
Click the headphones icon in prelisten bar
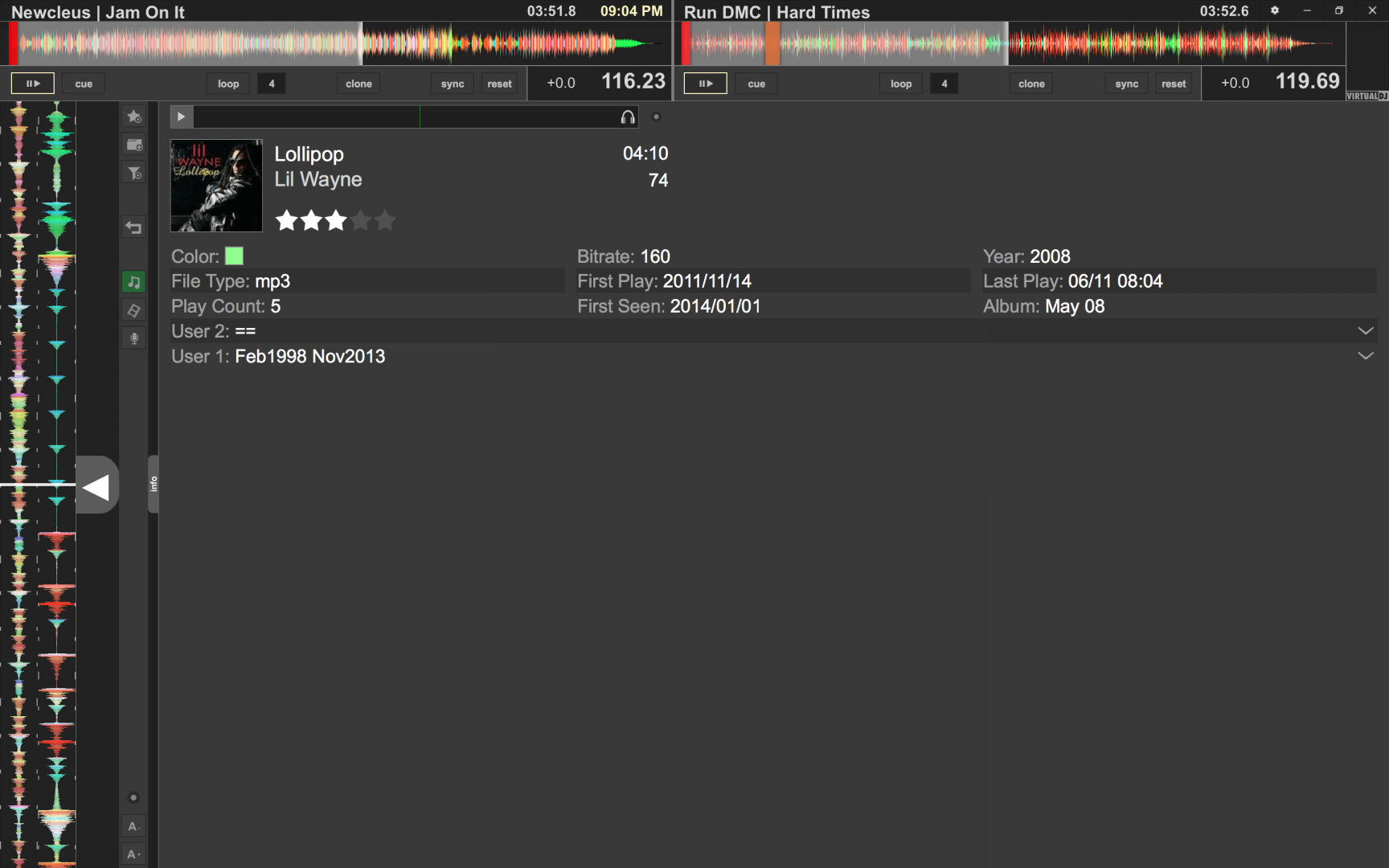click(628, 117)
